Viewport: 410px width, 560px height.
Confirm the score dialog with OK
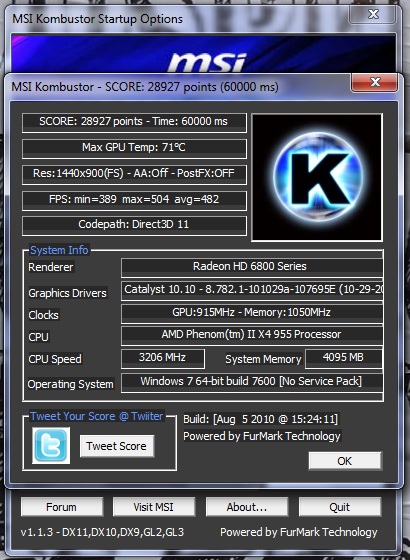coord(345,461)
